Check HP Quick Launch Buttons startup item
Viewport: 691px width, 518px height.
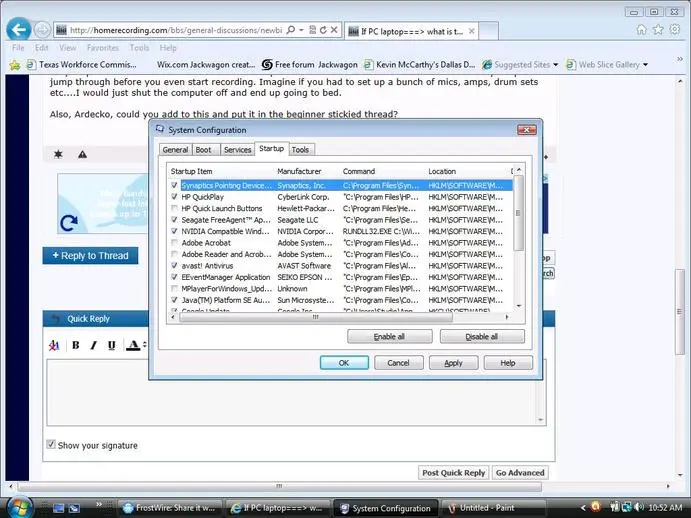175,208
